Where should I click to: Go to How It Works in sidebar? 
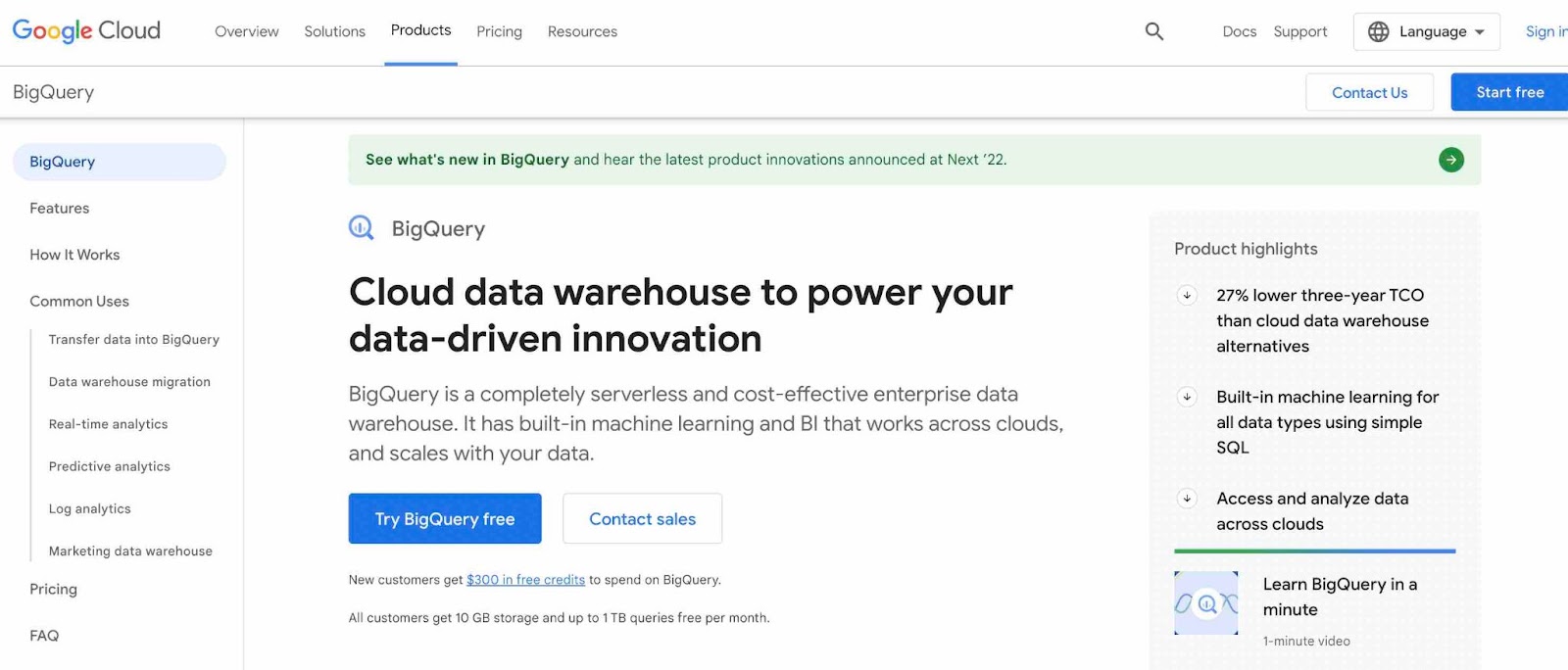pos(74,255)
